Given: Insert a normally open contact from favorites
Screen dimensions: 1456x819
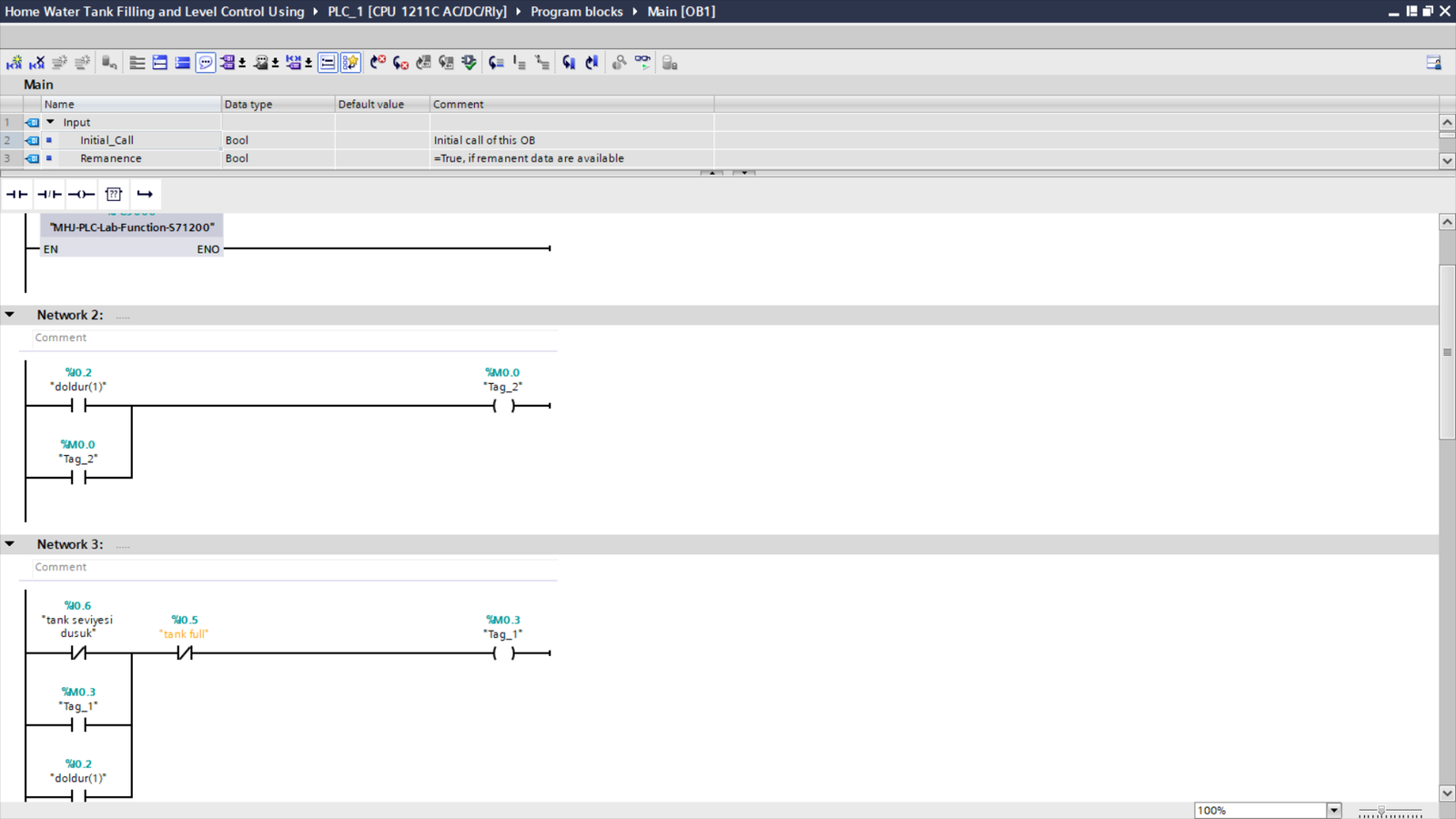Looking at the screenshot, I should tap(16, 194).
